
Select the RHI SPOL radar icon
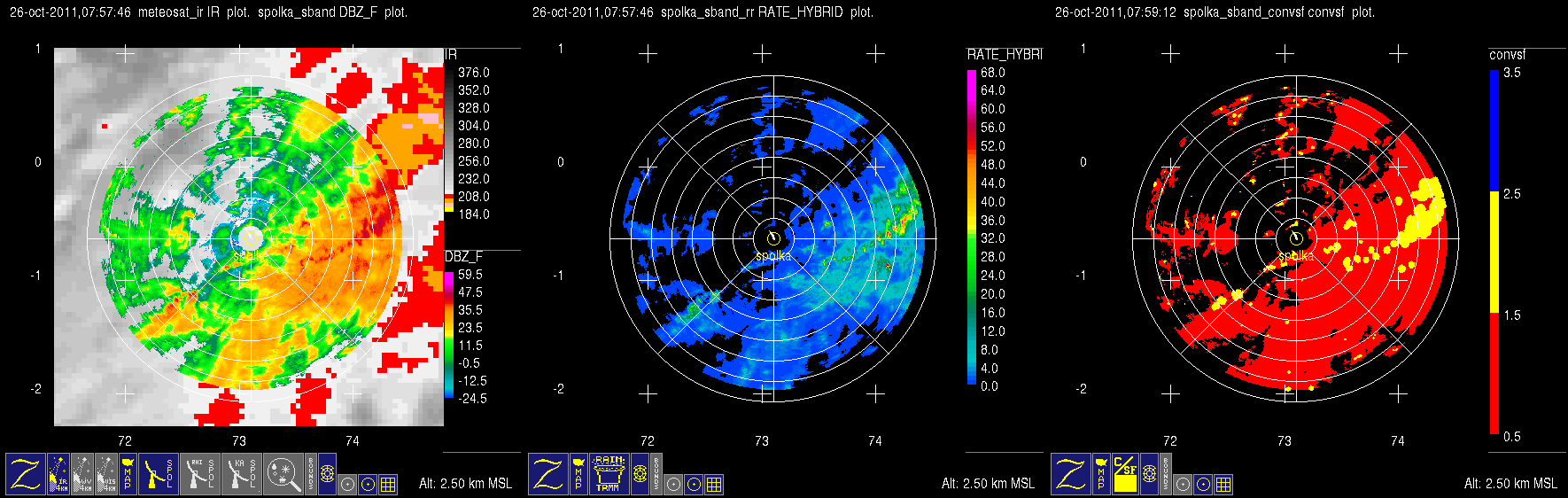click(x=200, y=474)
